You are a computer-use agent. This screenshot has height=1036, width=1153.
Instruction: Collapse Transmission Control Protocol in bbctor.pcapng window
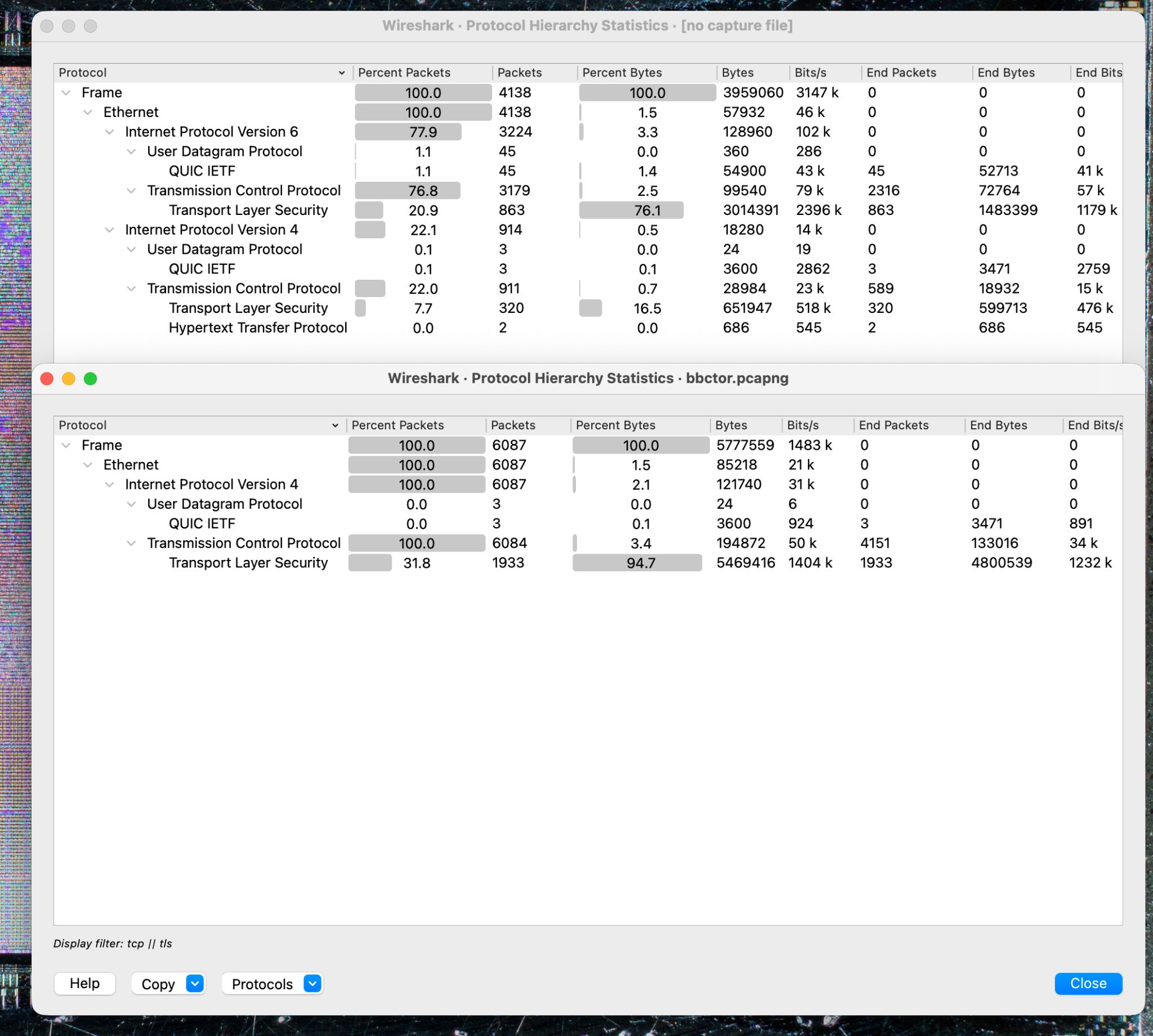[x=131, y=543]
